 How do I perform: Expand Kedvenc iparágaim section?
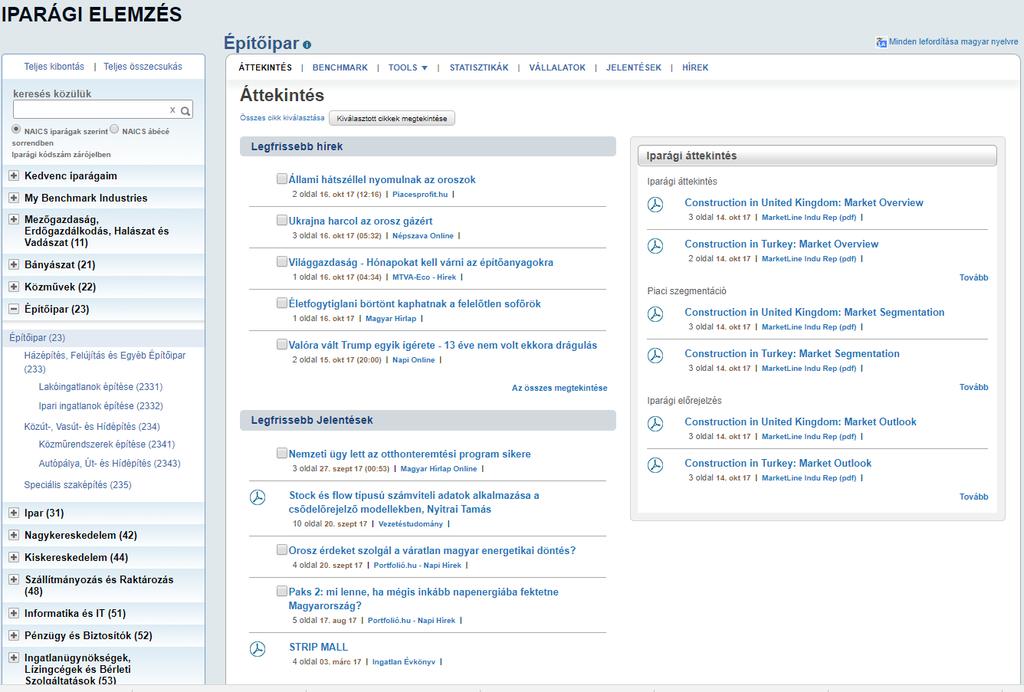[13, 176]
